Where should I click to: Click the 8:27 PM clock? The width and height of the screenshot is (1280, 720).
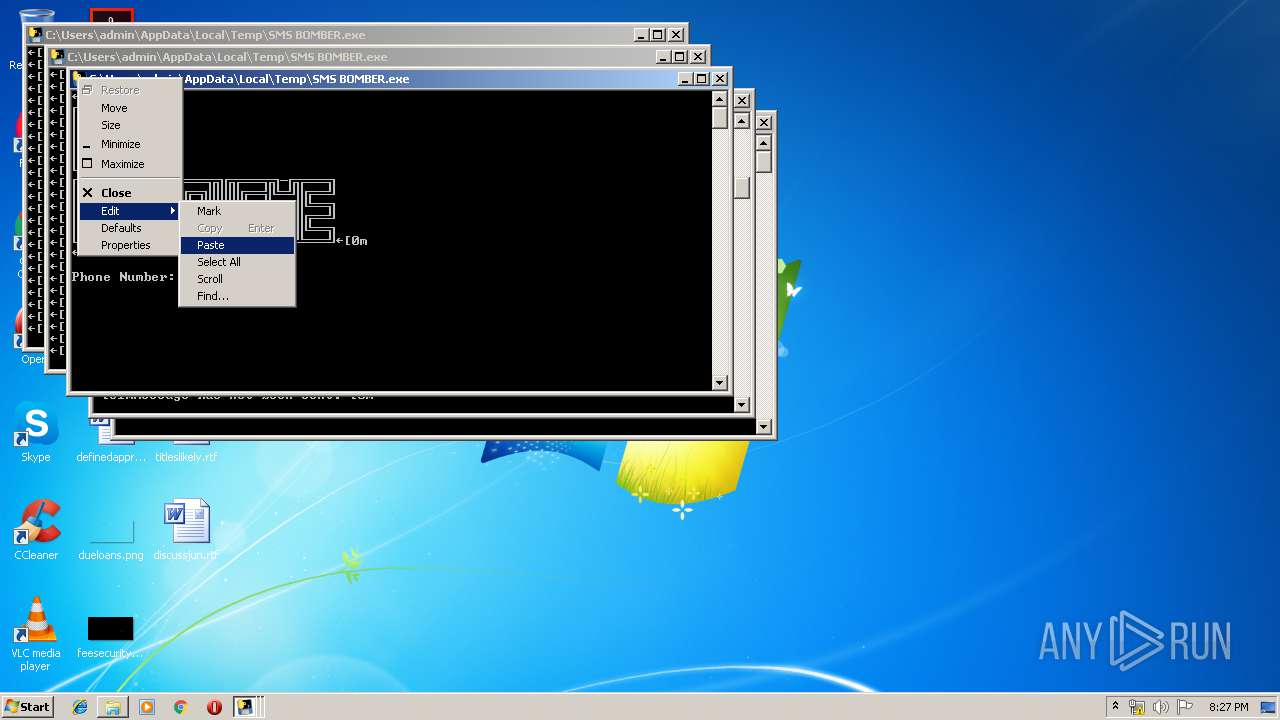point(1228,707)
